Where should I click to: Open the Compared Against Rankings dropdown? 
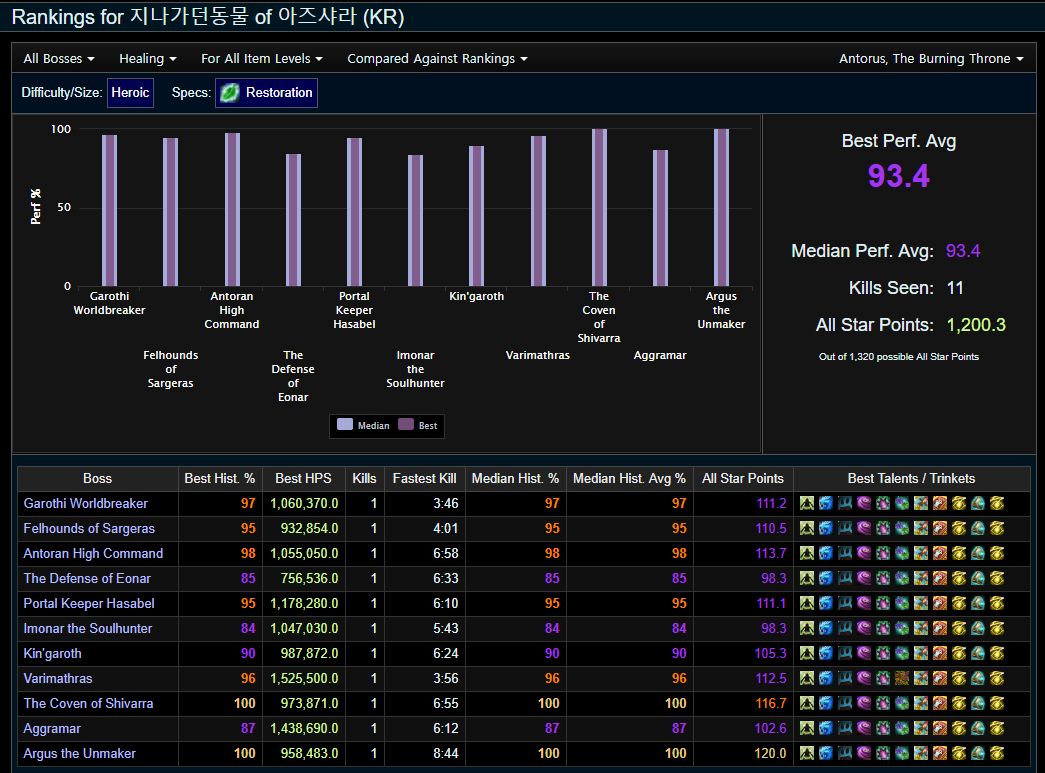pyautogui.click(x=437, y=59)
